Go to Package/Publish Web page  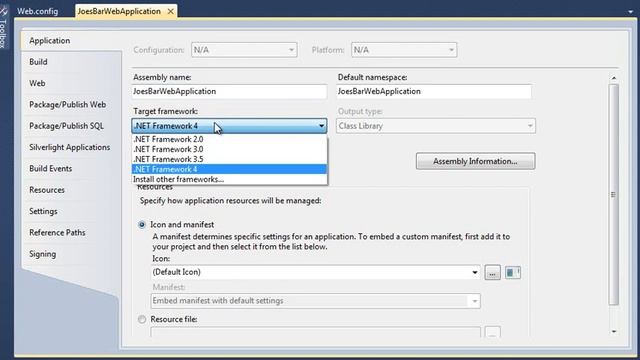click(67, 104)
